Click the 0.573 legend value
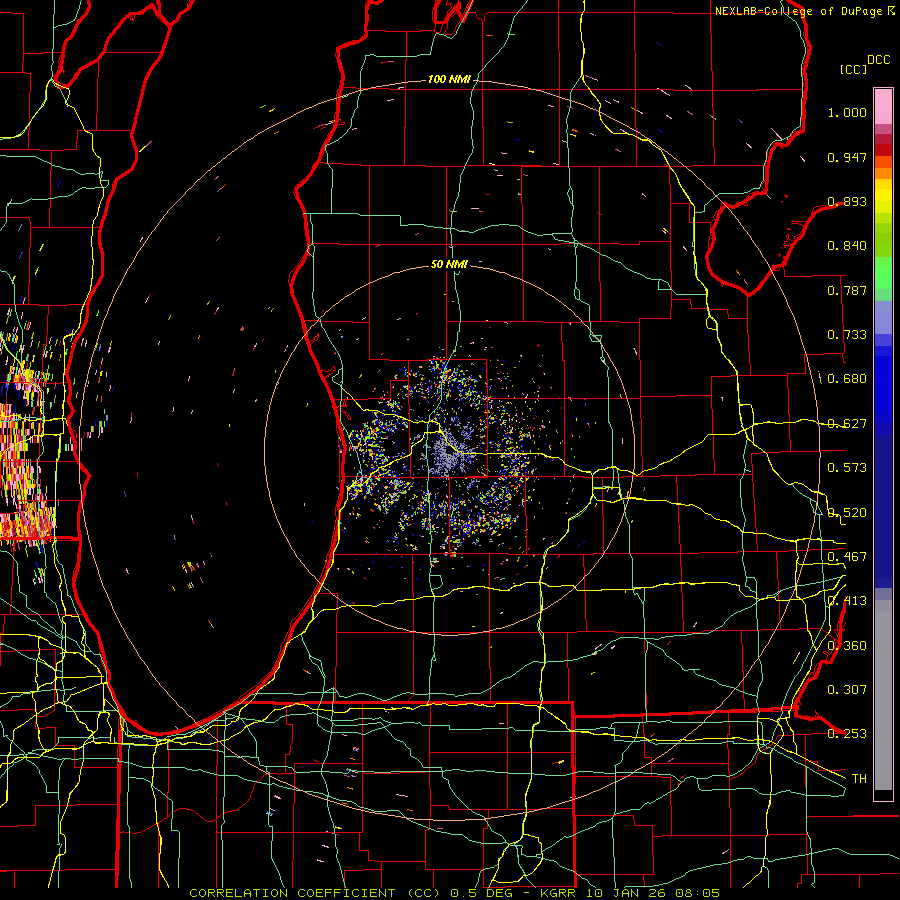Image resolution: width=900 pixels, height=900 pixels. [847, 468]
